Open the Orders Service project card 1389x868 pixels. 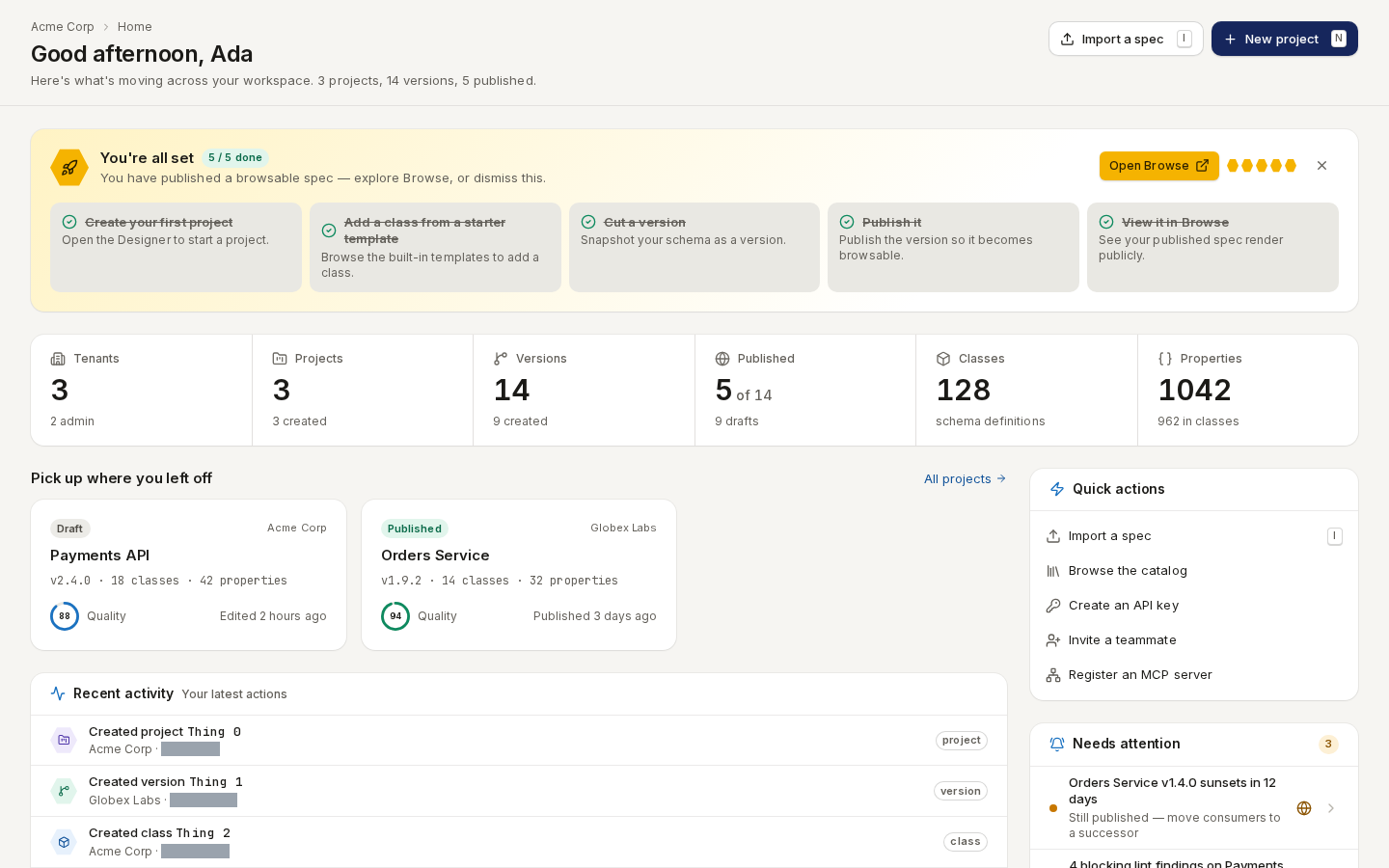click(x=519, y=575)
